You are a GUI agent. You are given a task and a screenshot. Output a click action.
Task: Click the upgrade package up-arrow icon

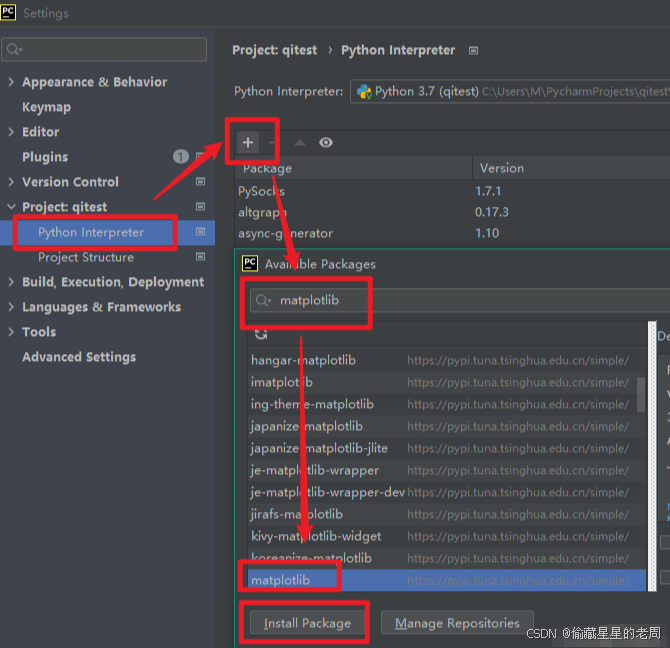coord(300,142)
